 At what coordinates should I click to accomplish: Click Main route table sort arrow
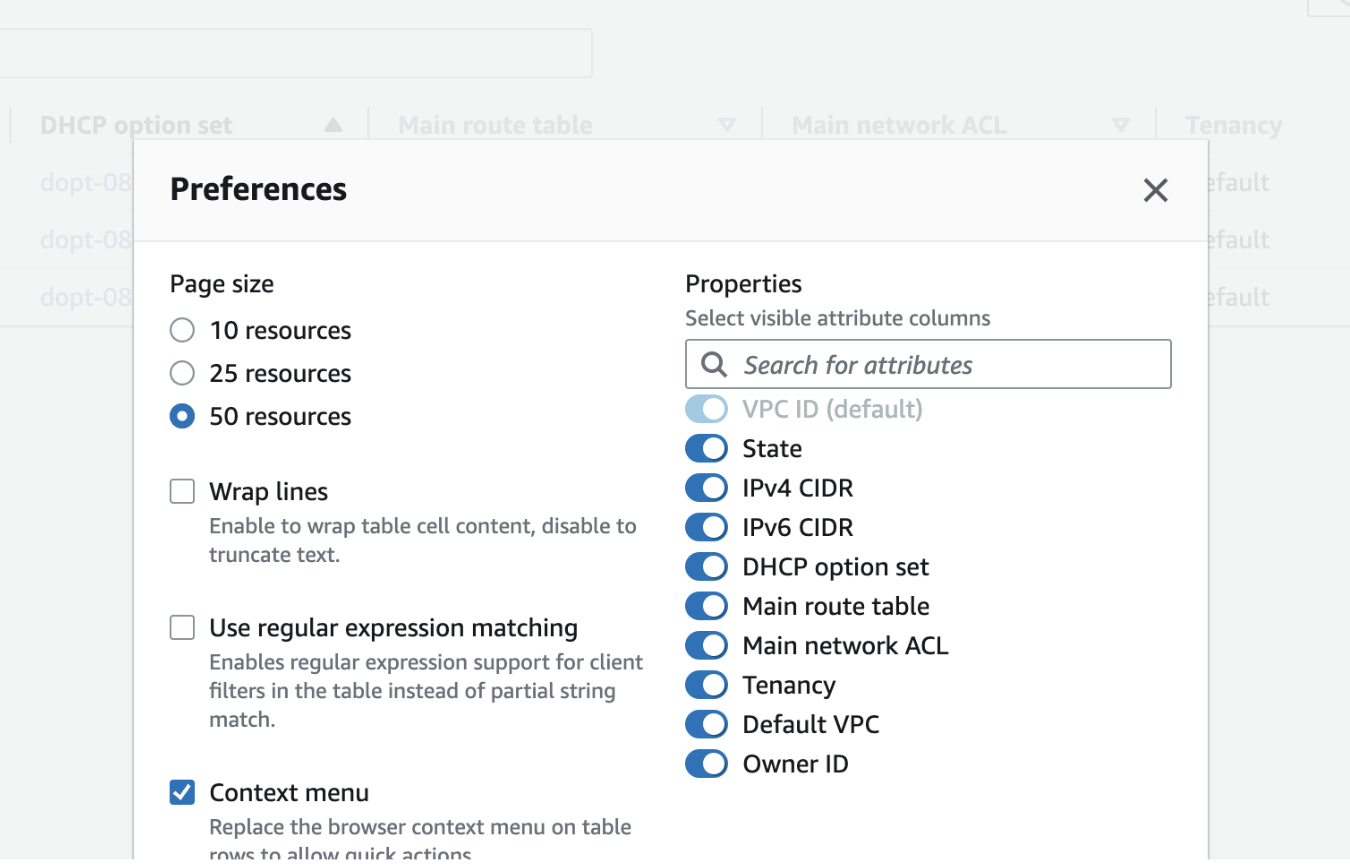click(x=727, y=126)
